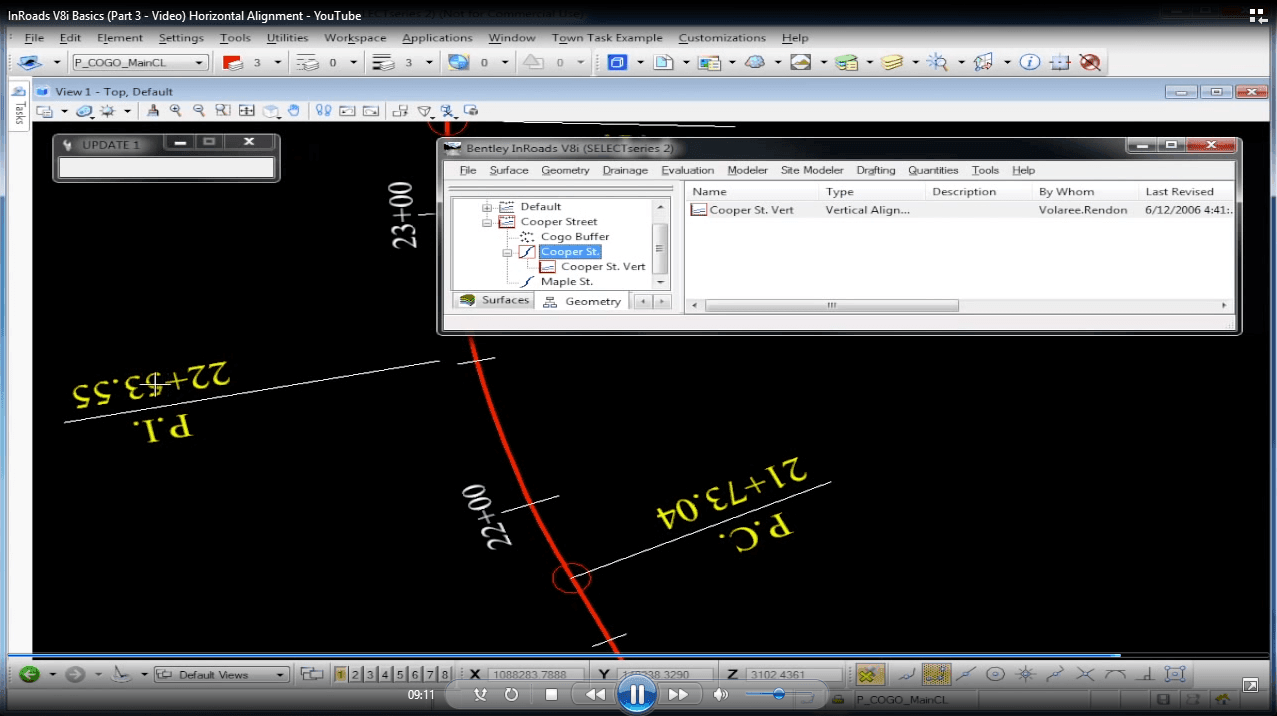Click the View Next icon
Viewport: 1277px width, 716px height.
370,111
